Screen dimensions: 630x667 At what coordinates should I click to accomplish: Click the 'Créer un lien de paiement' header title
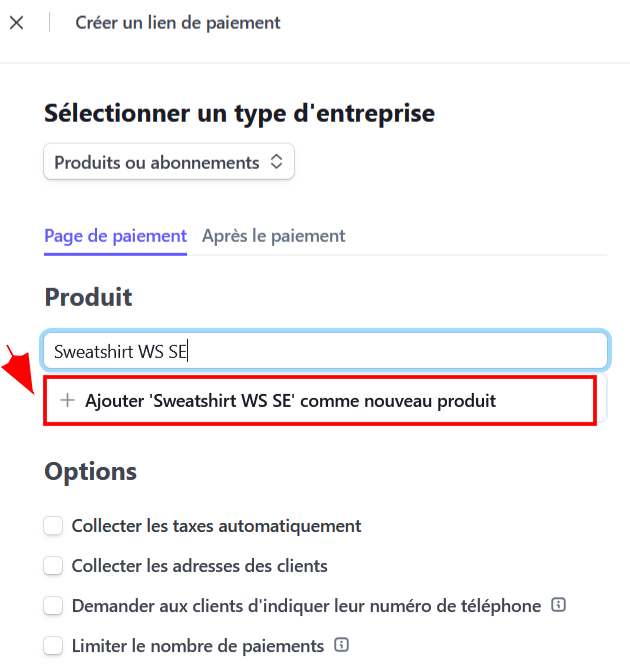[x=178, y=23]
